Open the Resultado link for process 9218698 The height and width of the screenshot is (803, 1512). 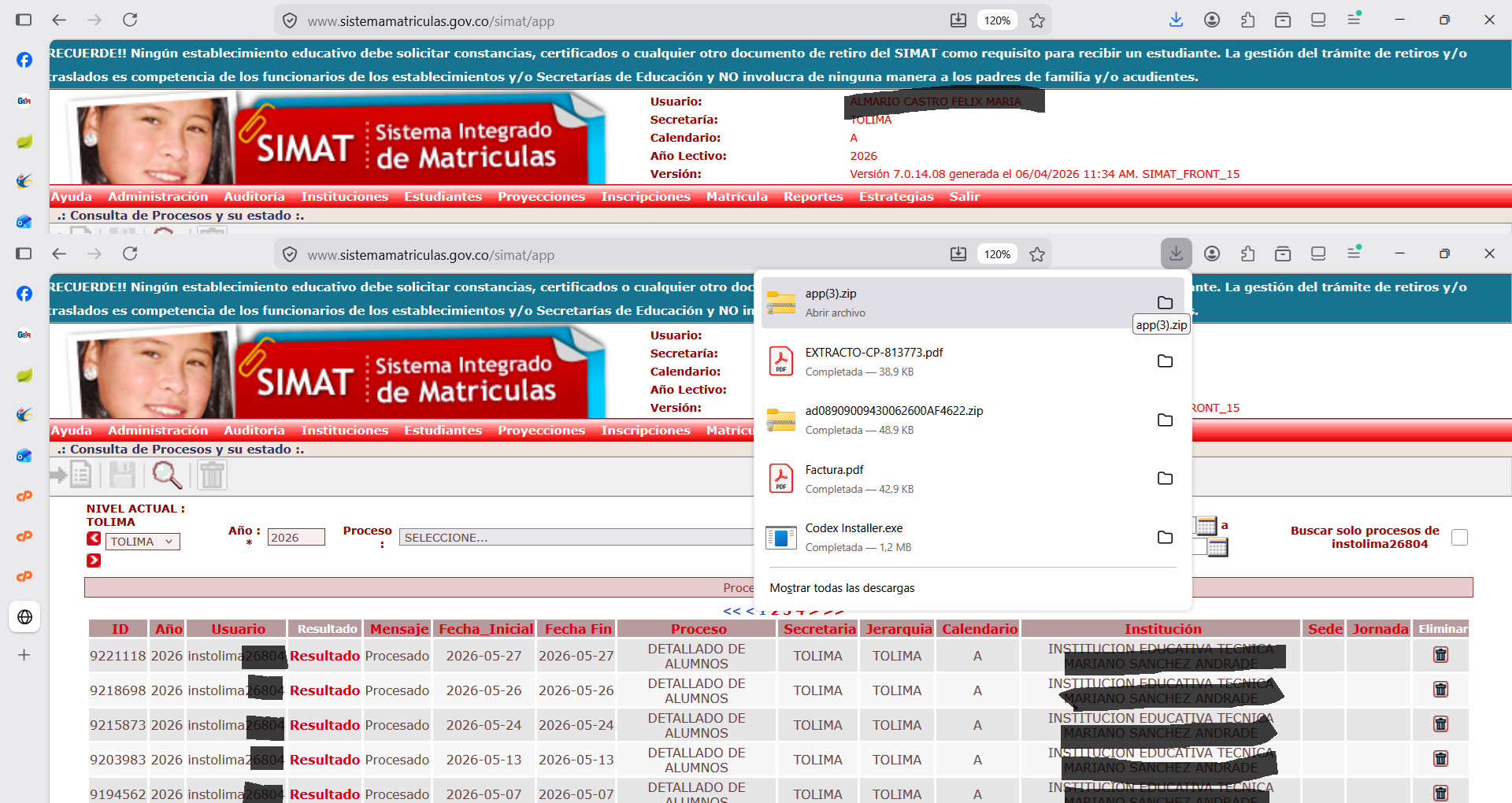pos(324,690)
